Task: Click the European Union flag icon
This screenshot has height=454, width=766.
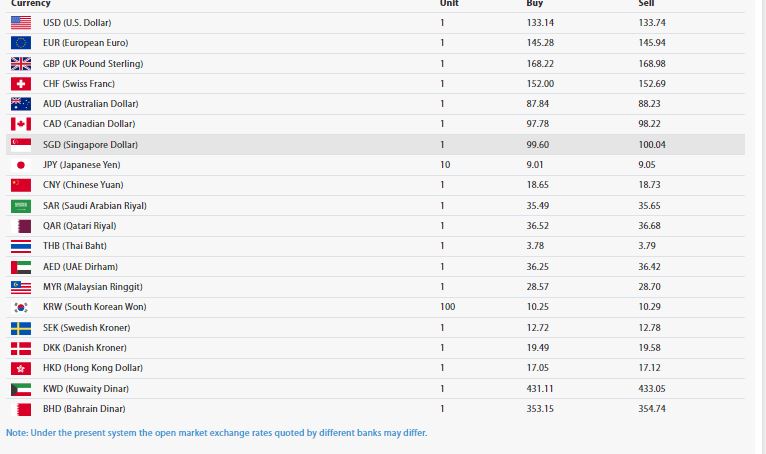Action: coord(21,43)
